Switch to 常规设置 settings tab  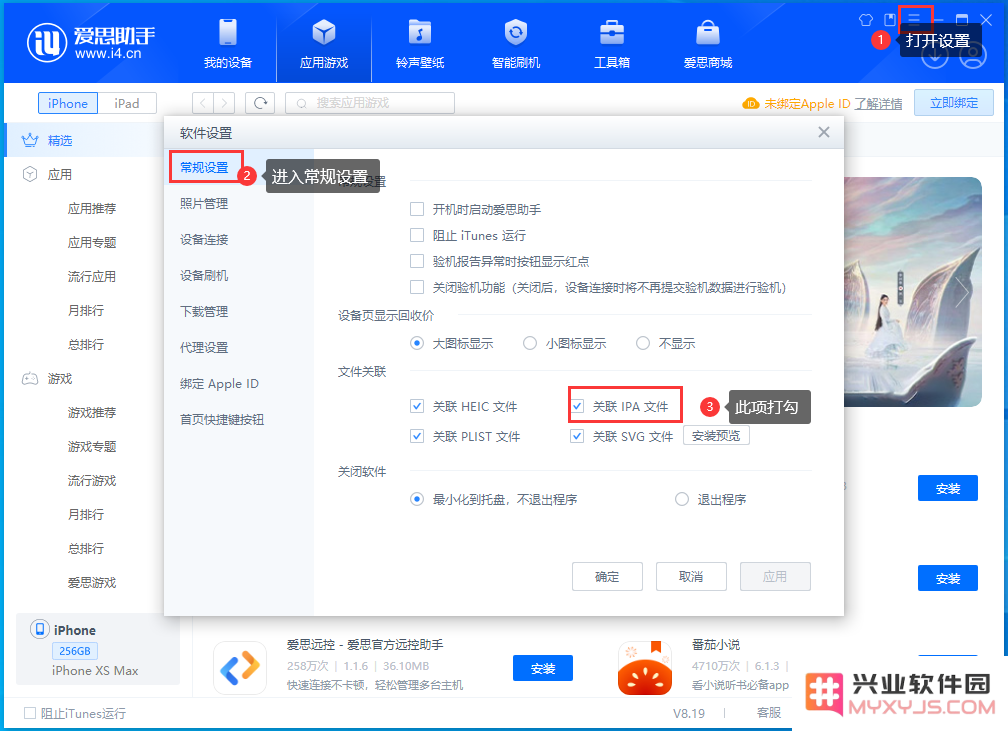coord(204,167)
